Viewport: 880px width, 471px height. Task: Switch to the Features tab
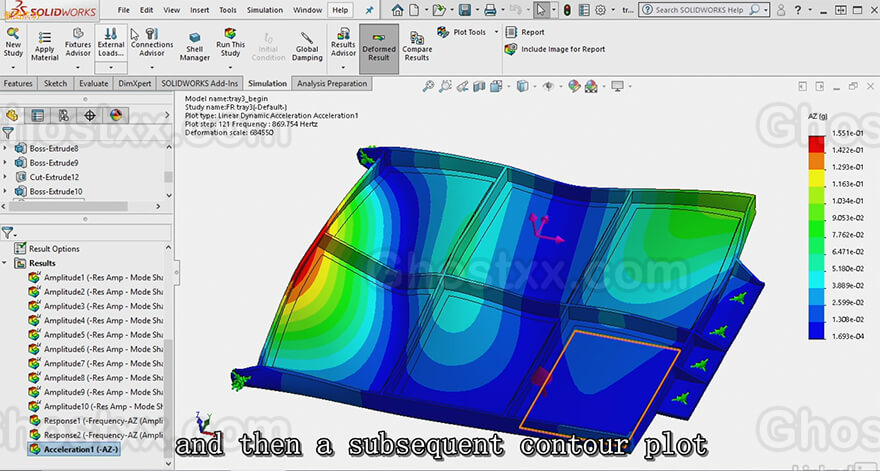point(18,84)
